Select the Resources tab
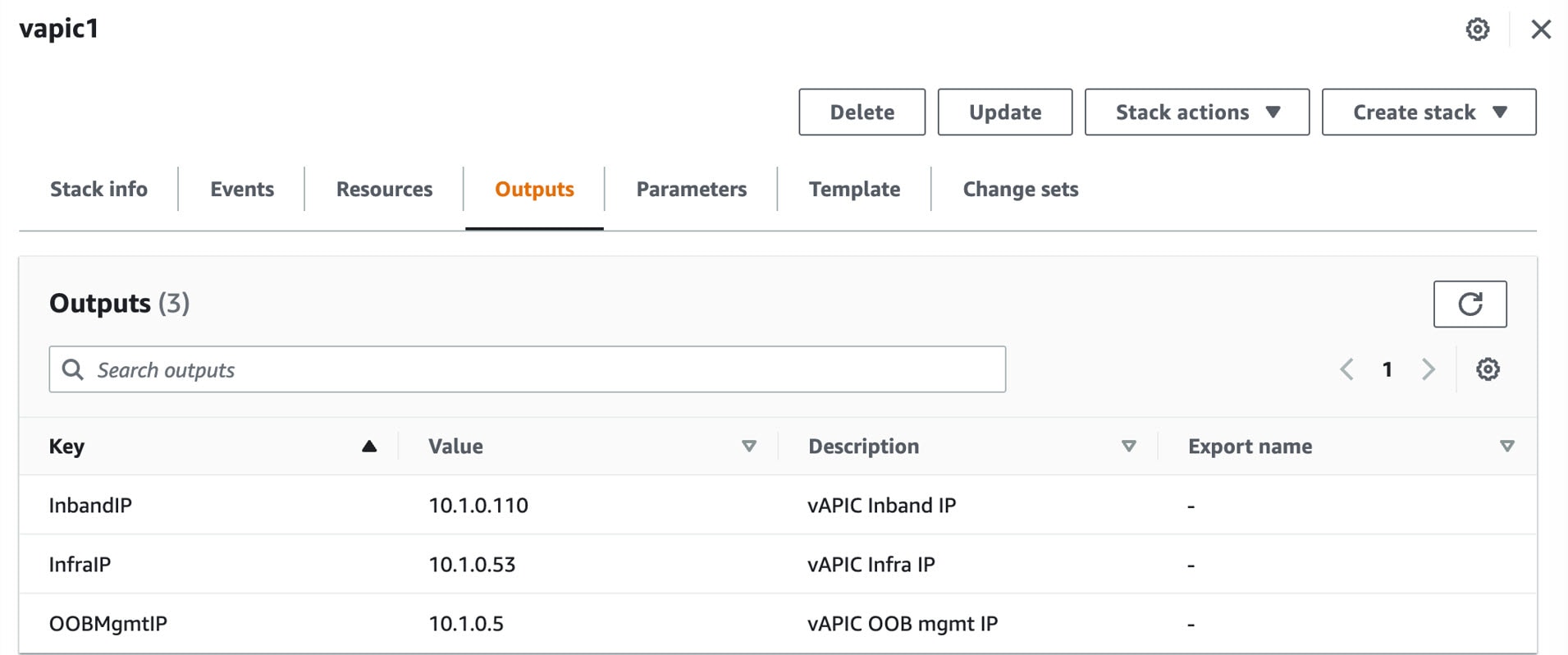Image resolution: width=1568 pixels, height=655 pixels. pos(384,190)
